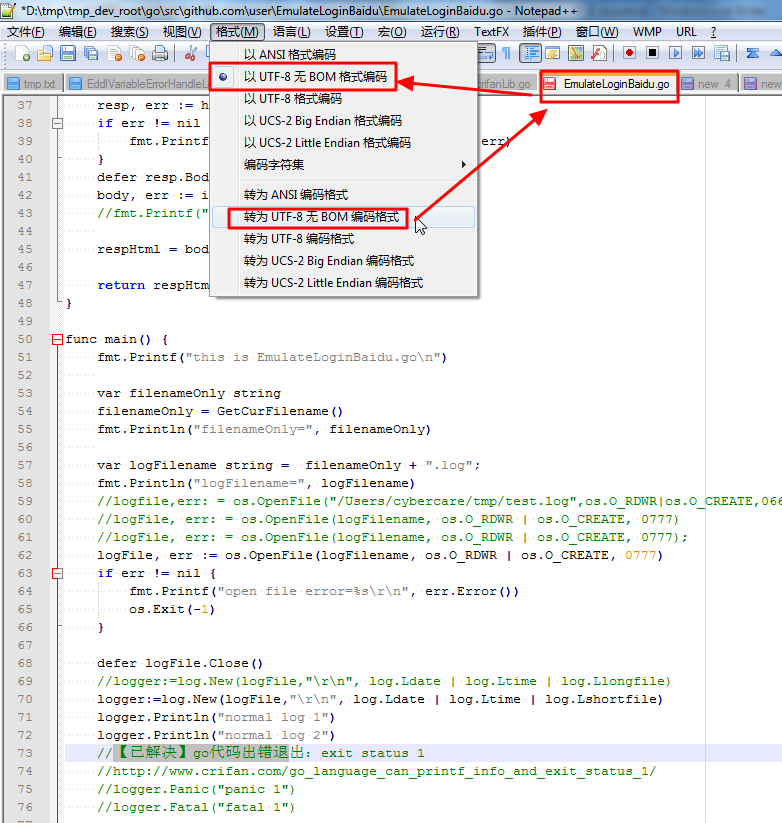Click the blue hourglass-shaped toolbar icon

(x=753, y=53)
